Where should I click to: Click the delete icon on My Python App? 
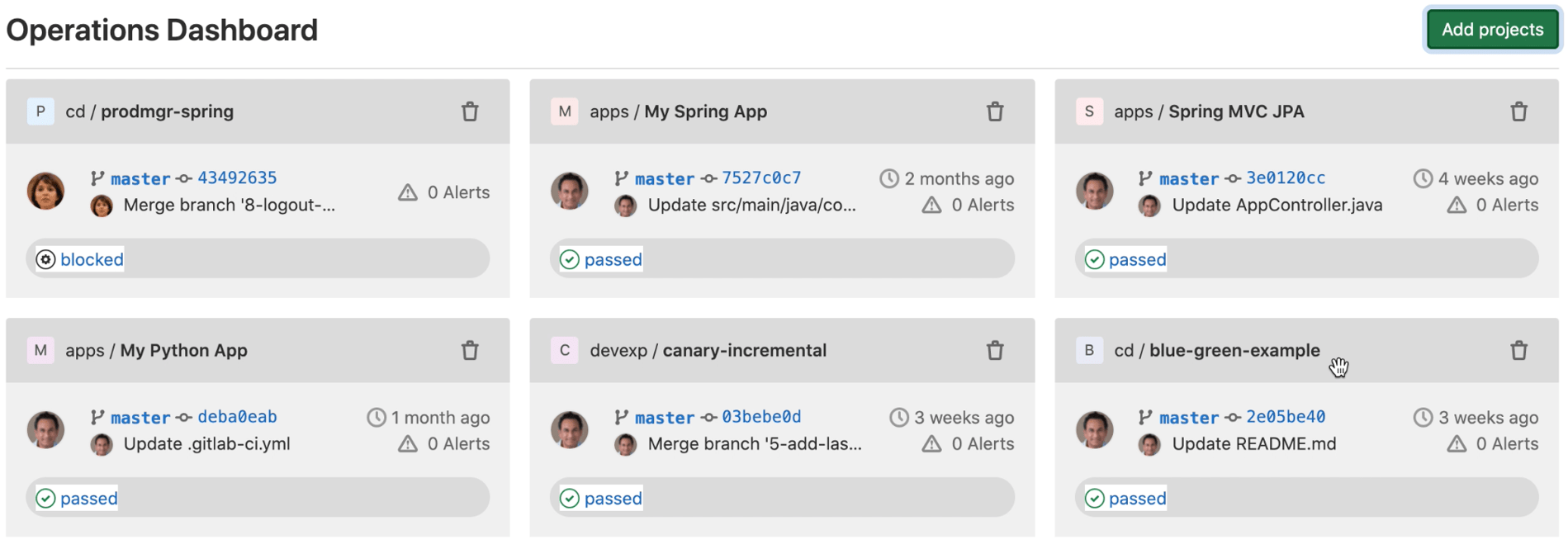(470, 350)
